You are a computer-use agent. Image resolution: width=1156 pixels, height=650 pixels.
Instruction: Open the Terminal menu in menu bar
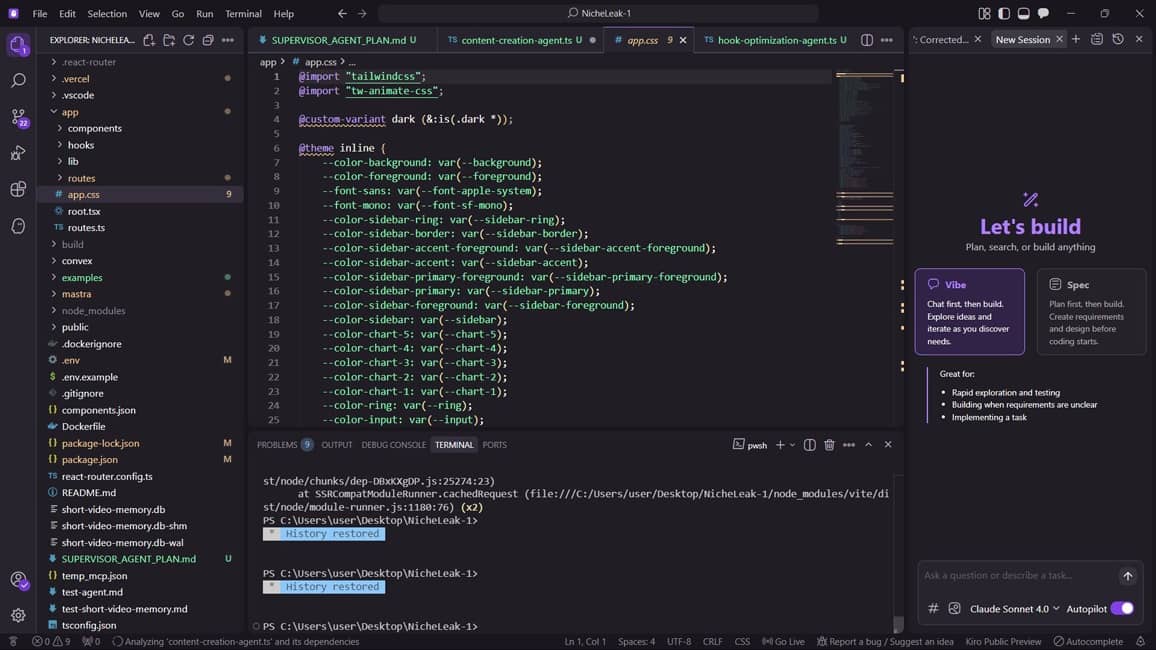pyautogui.click(x=243, y=14)
